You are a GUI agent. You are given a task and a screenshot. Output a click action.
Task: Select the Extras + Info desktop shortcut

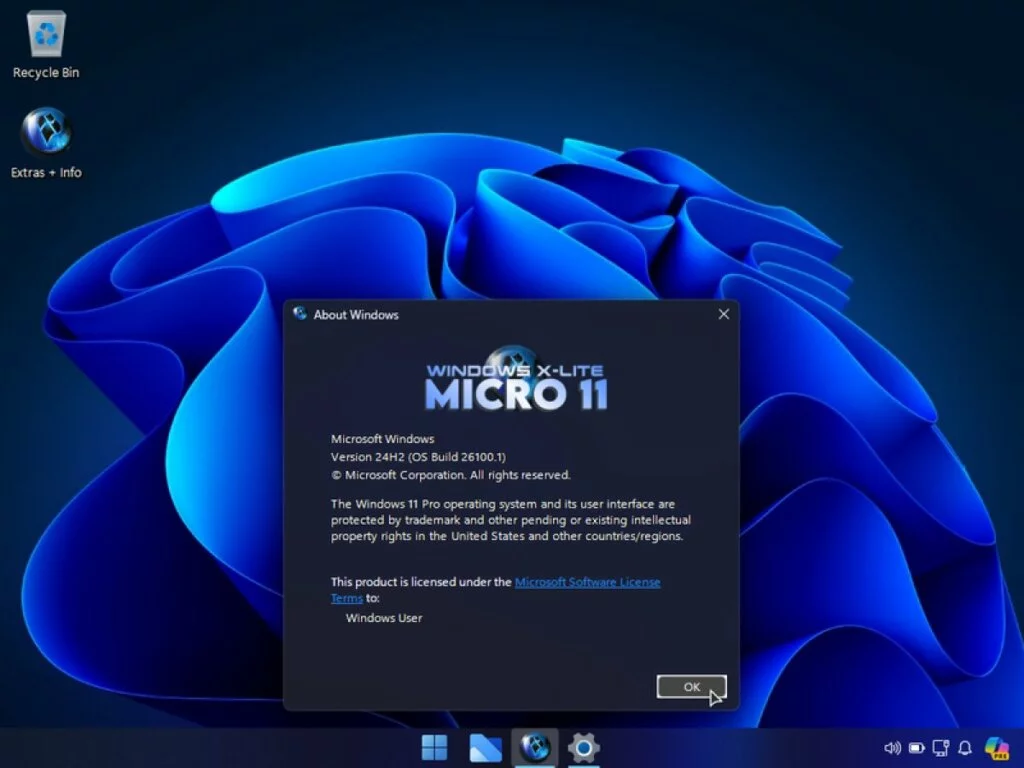point(46,133)
